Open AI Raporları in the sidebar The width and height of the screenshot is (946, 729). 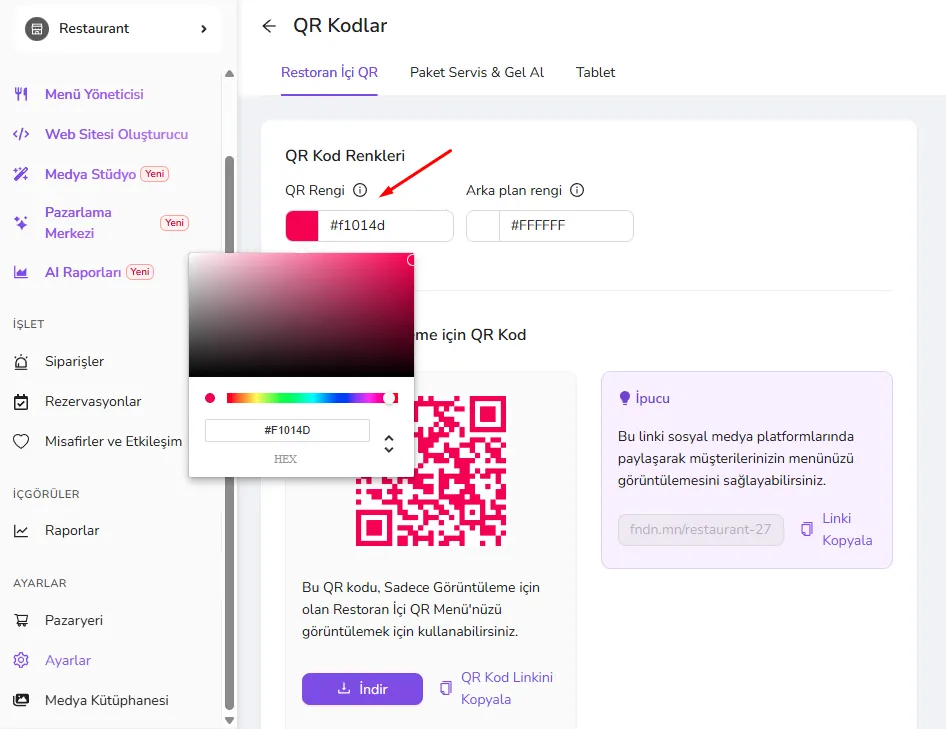pyautogui.click(x=83, y=272)
